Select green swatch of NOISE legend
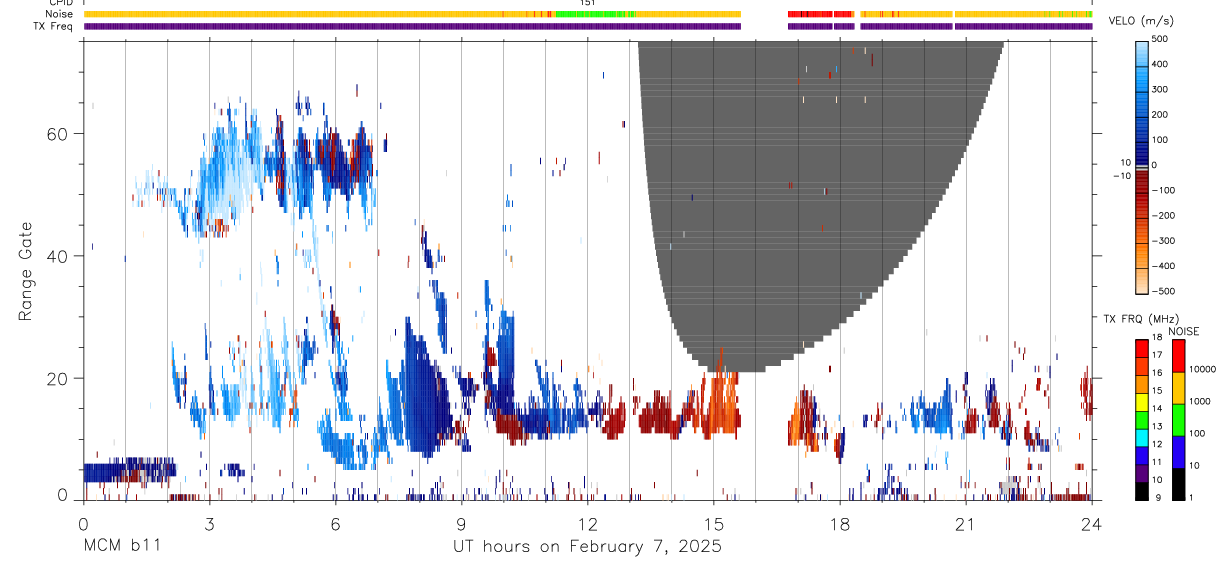 click(1179, 420)
